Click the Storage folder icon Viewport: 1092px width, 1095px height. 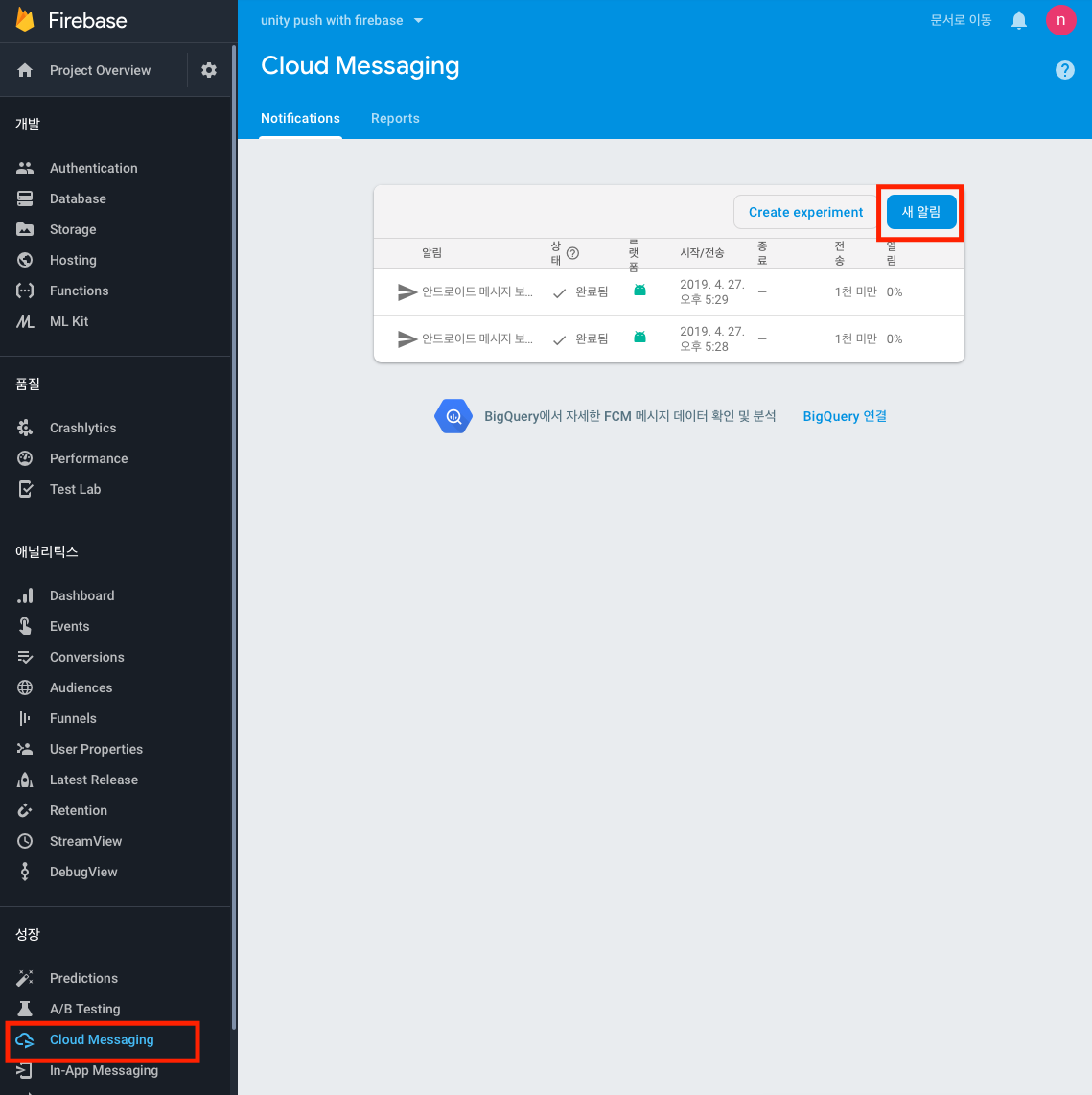pos(25,229)
